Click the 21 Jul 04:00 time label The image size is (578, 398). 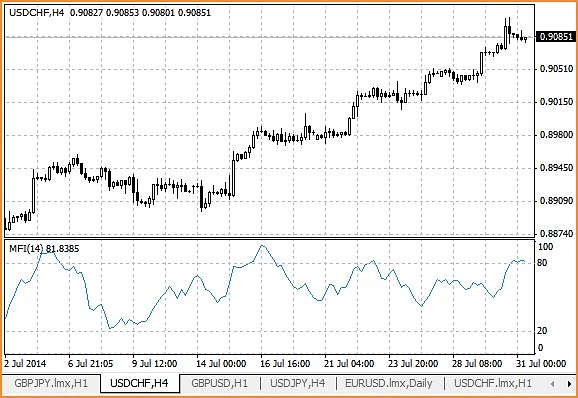[349, 364]
